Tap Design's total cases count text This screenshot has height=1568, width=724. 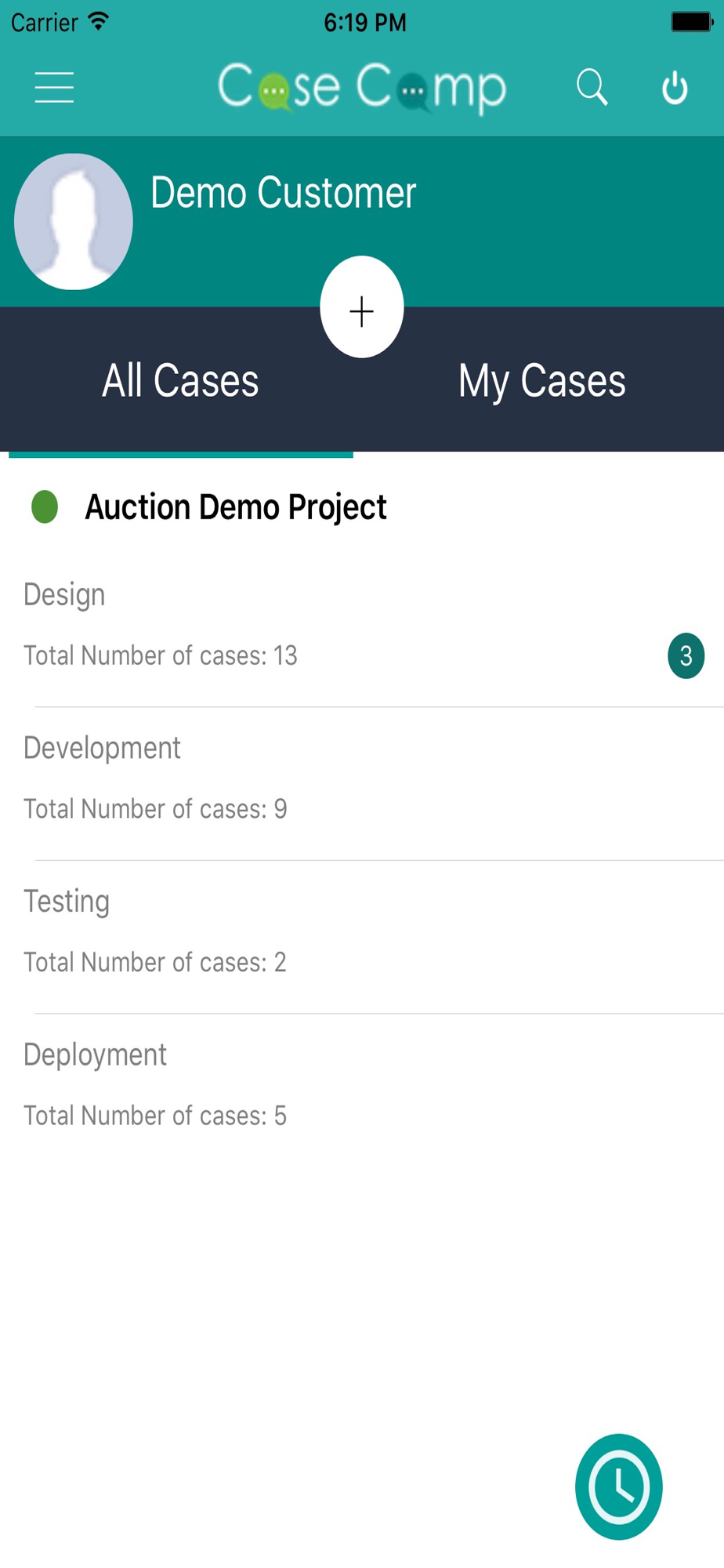point(161,655)
